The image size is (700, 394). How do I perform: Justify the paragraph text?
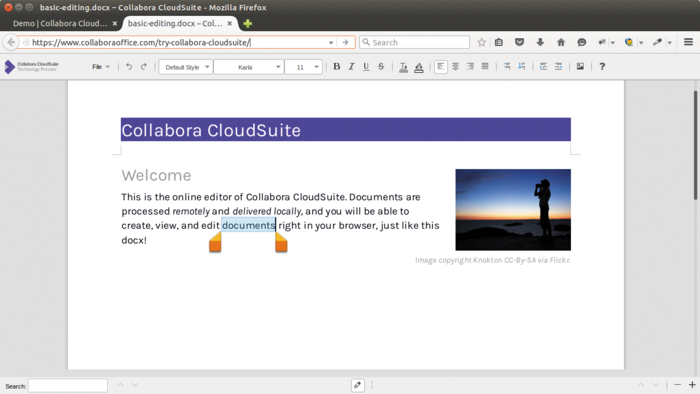tap(485, 66)
